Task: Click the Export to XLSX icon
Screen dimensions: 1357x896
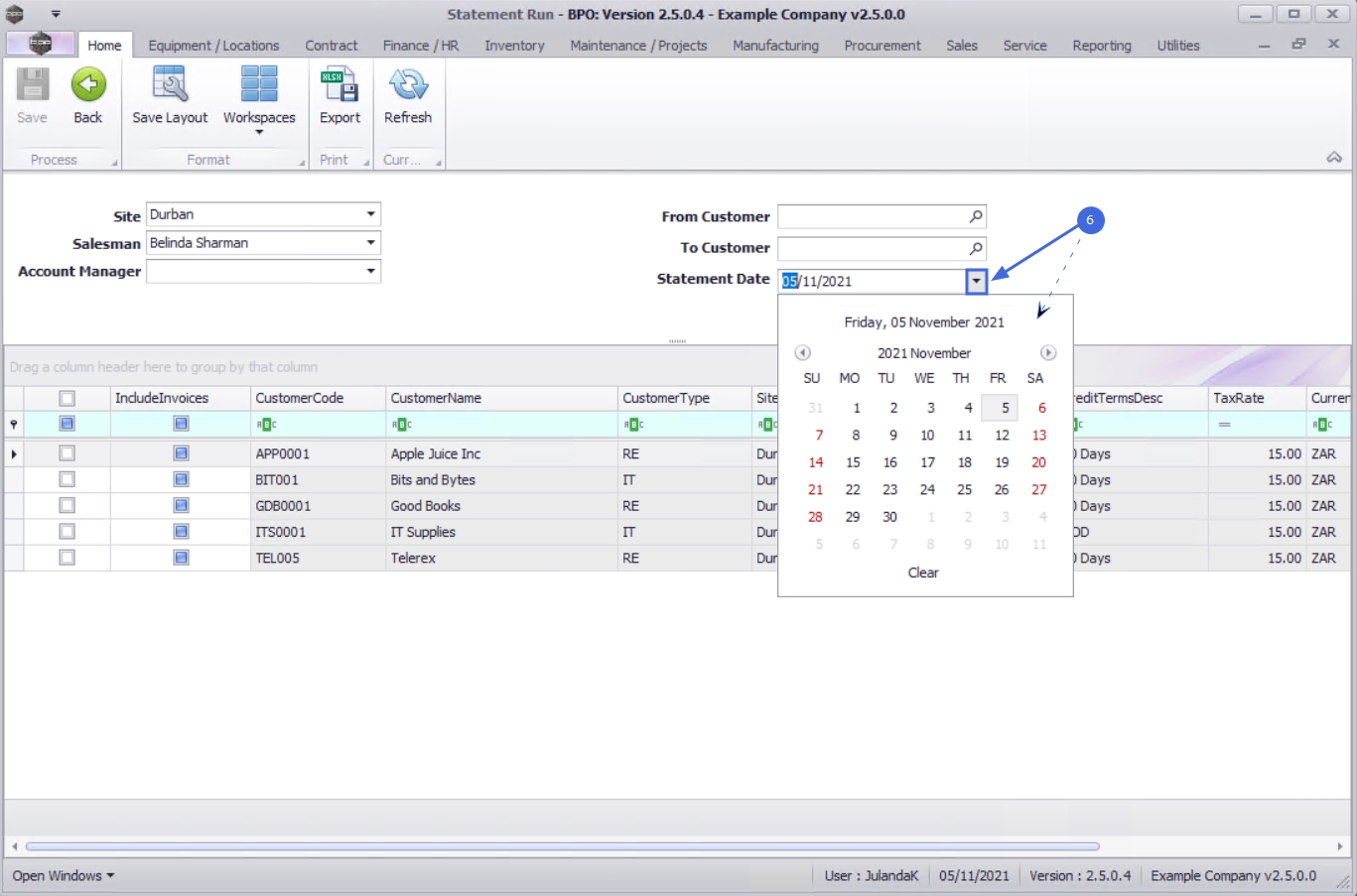Action: pyautogui.click(x=339, y=85)
